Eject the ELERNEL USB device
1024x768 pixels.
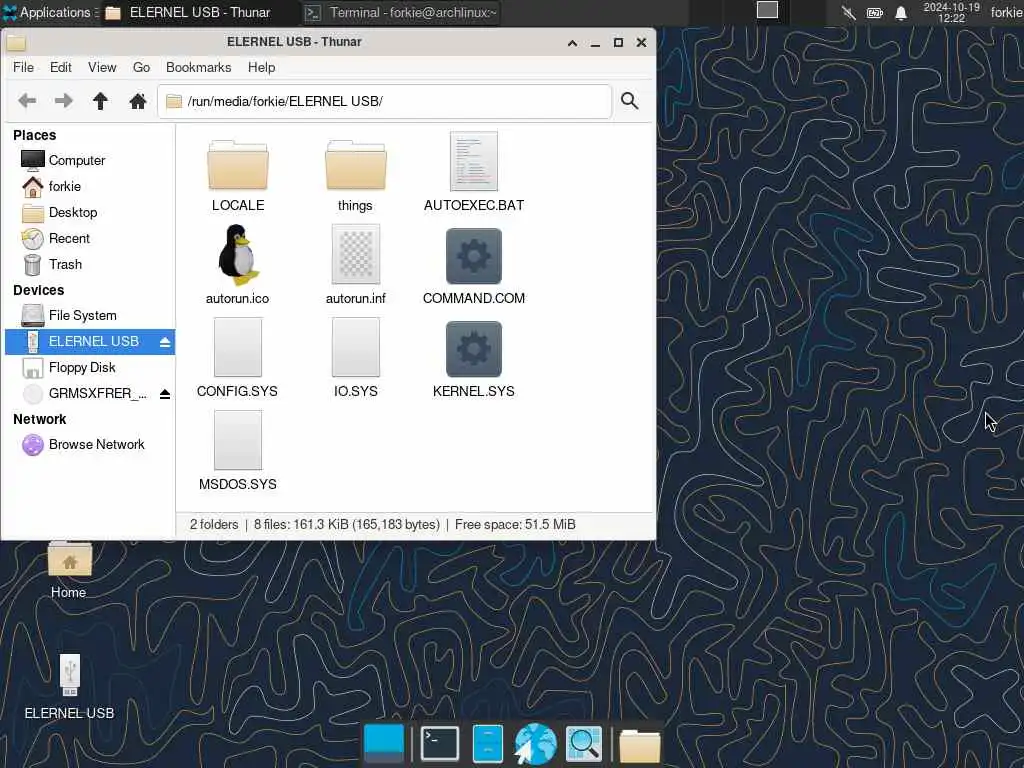[x=165, y=342]
